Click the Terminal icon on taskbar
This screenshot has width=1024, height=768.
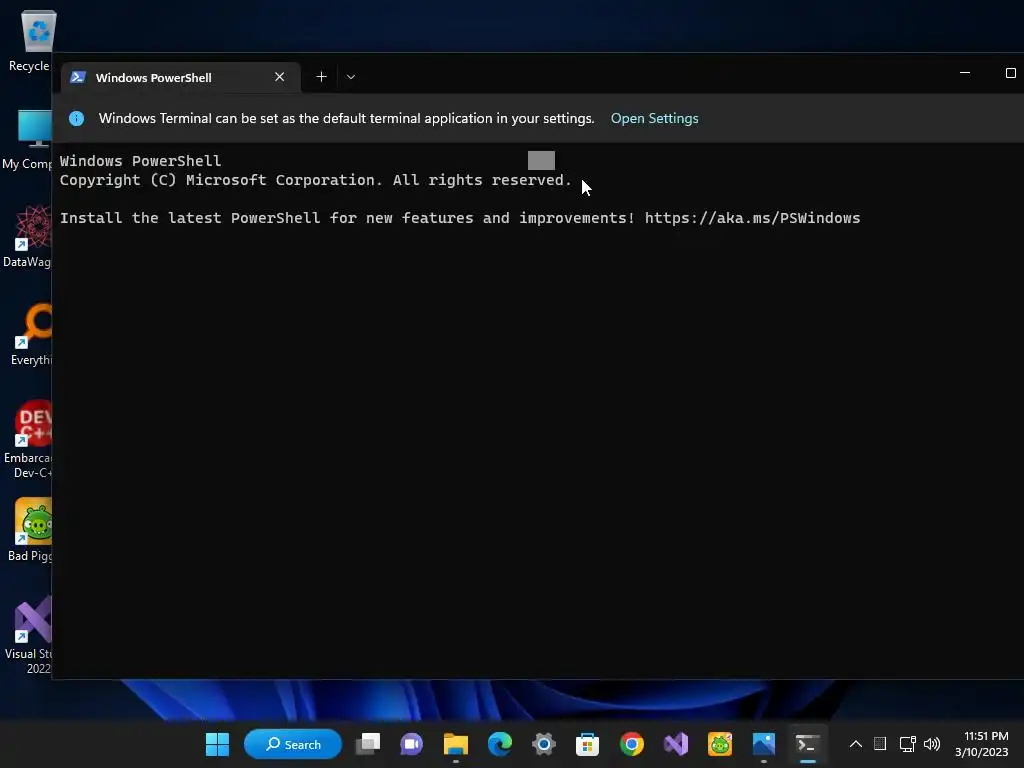(x=808, y=744)
